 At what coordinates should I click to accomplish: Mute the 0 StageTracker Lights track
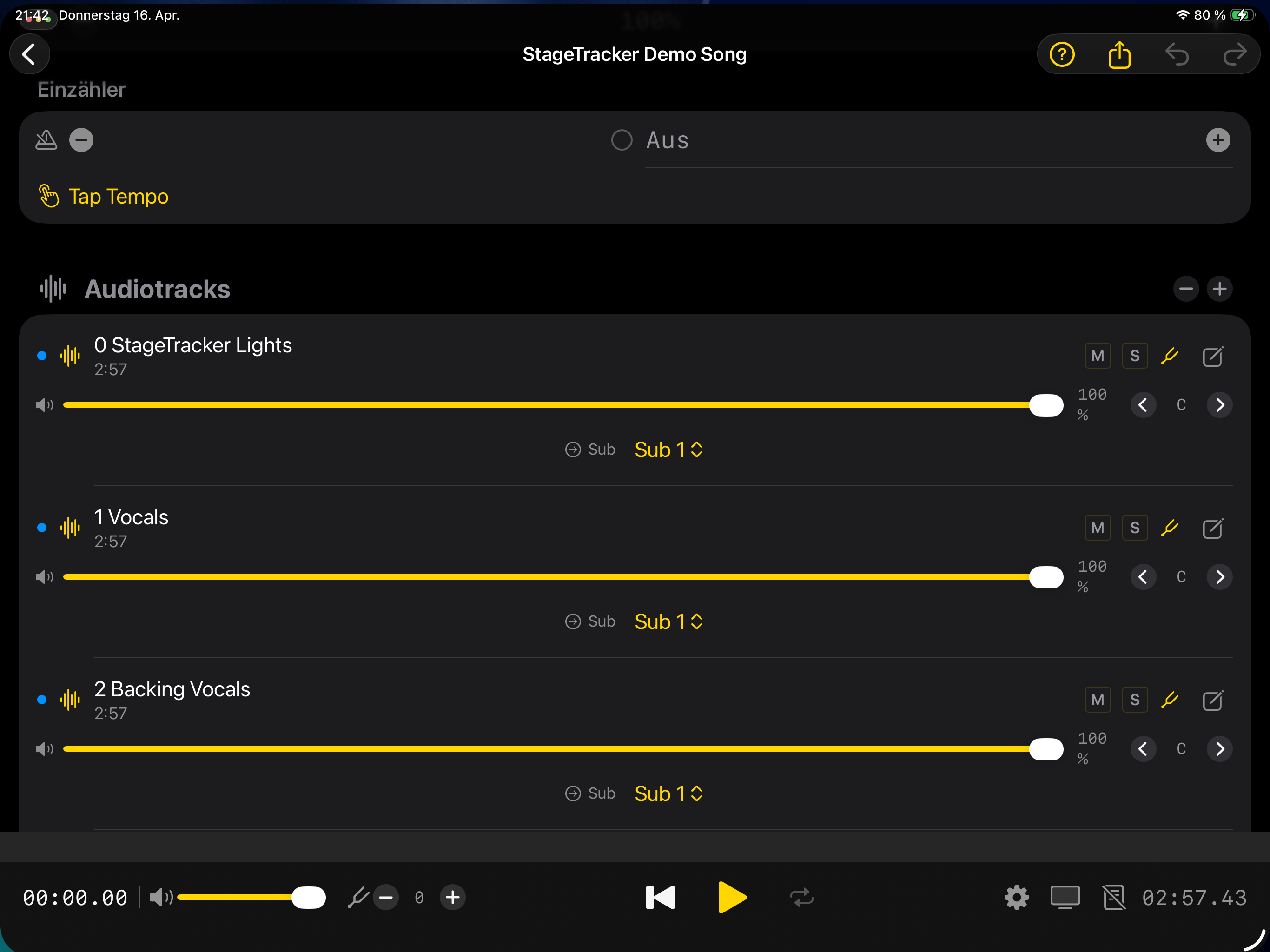tap(1097, 356)
